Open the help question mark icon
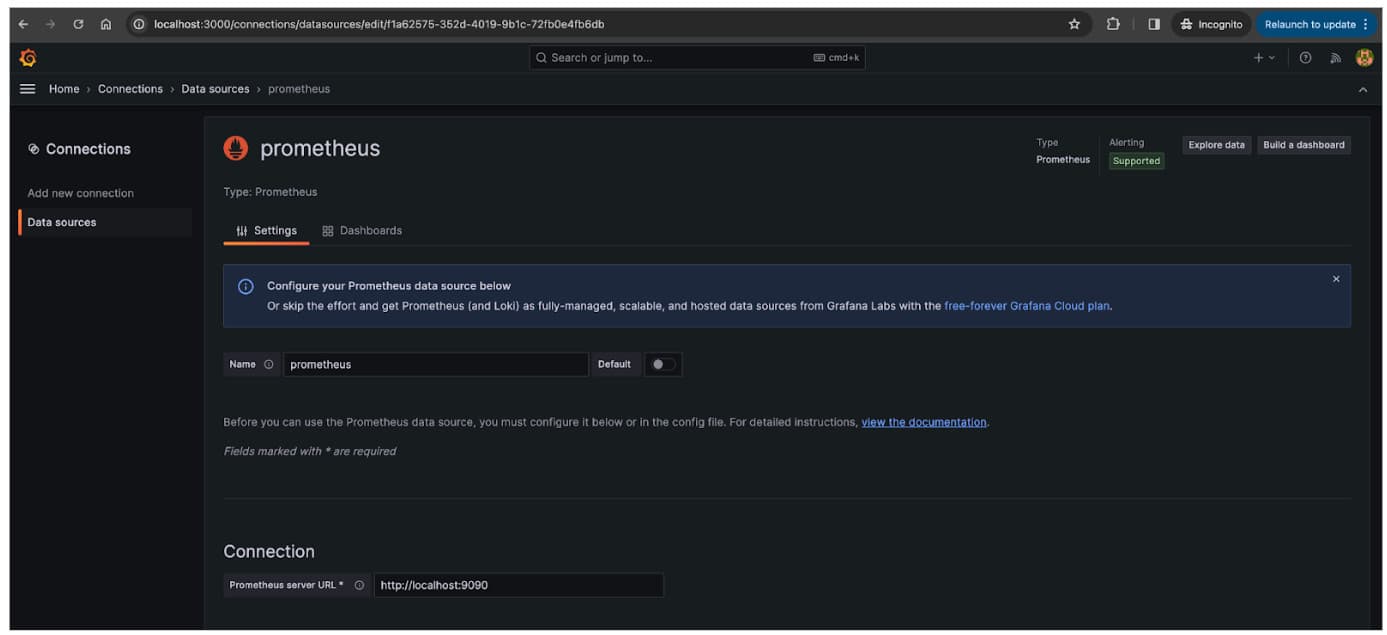This screenshot has height=635, width=1387. tap(1305, 58)
